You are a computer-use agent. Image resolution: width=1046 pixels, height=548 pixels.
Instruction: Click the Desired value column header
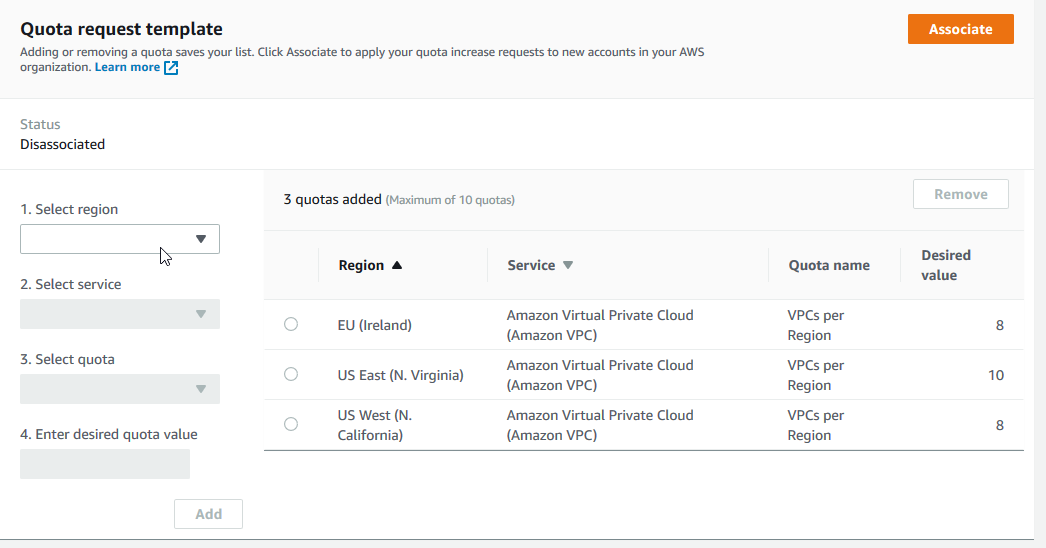(946, 265)
